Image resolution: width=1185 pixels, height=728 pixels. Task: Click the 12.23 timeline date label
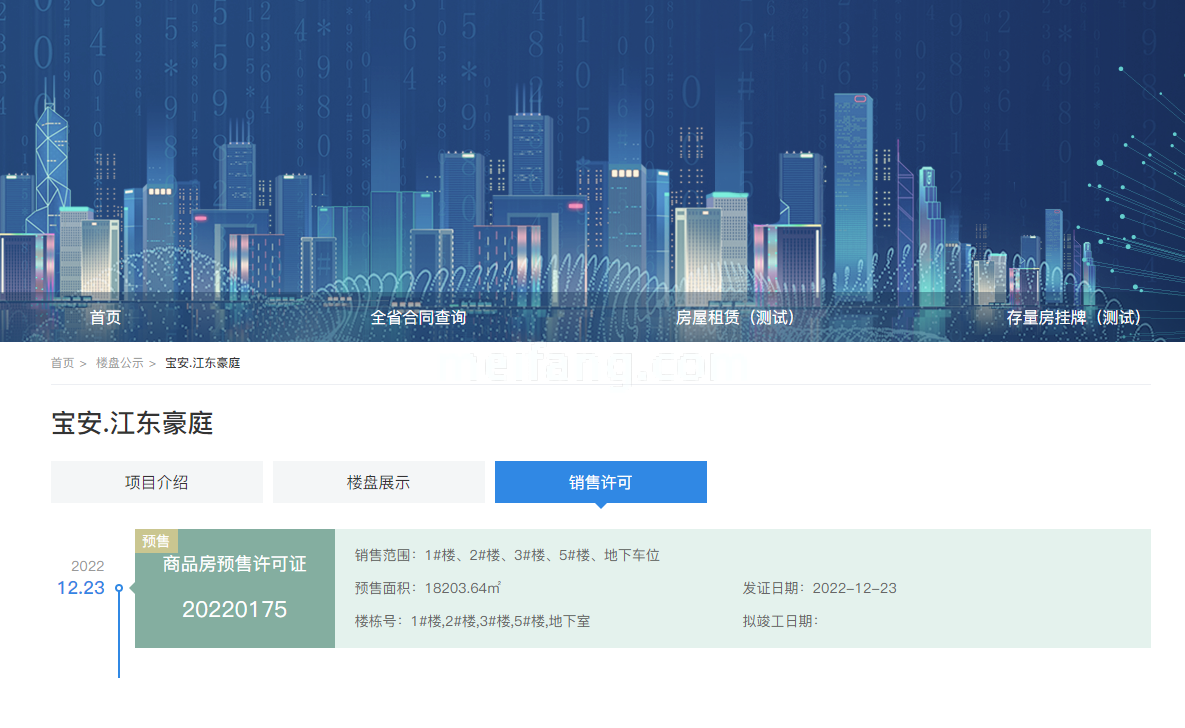point(80,588)
